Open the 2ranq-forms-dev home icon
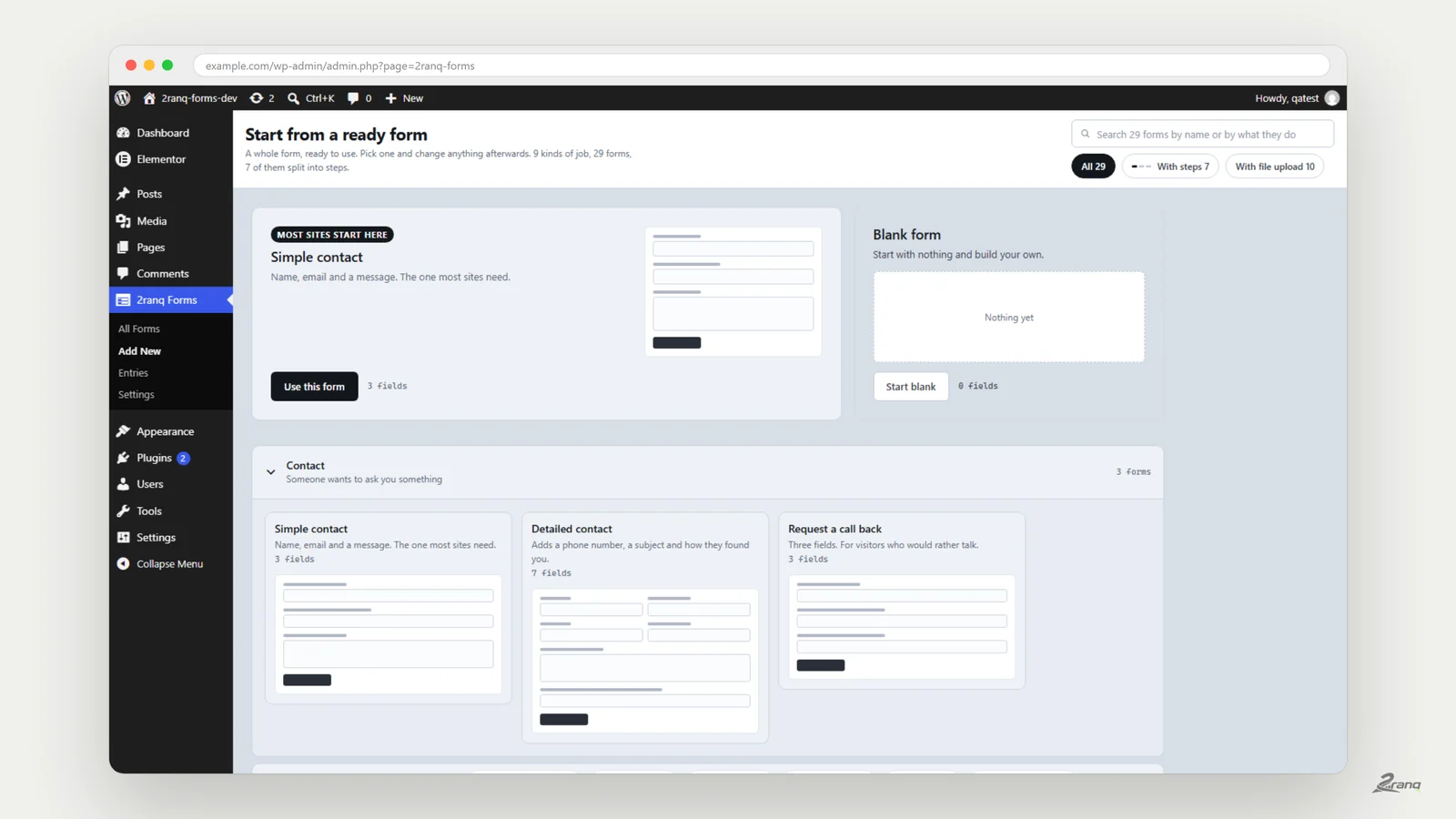Image resolution: width=1456 pixels, height=819 pixels. pyautogui.click(x=149, y=98)
